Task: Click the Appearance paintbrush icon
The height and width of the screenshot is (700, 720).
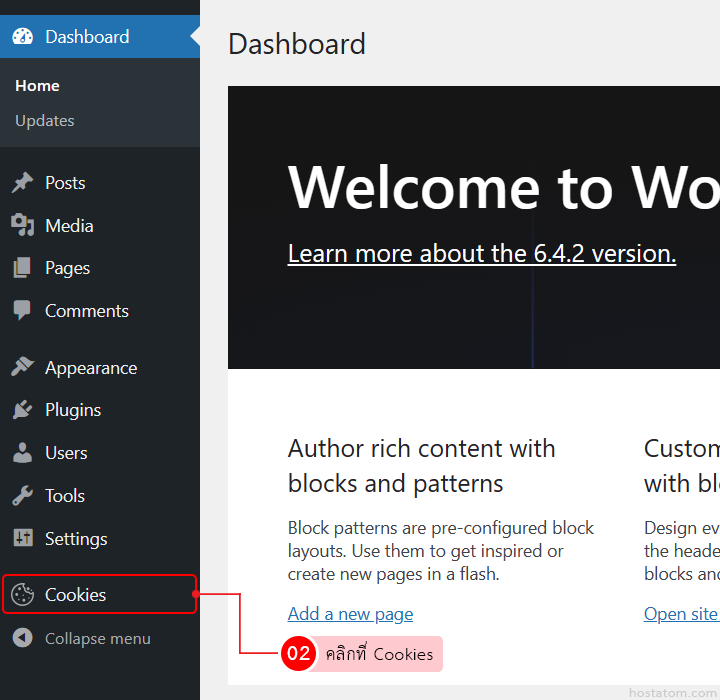Action: click(22, 368)
